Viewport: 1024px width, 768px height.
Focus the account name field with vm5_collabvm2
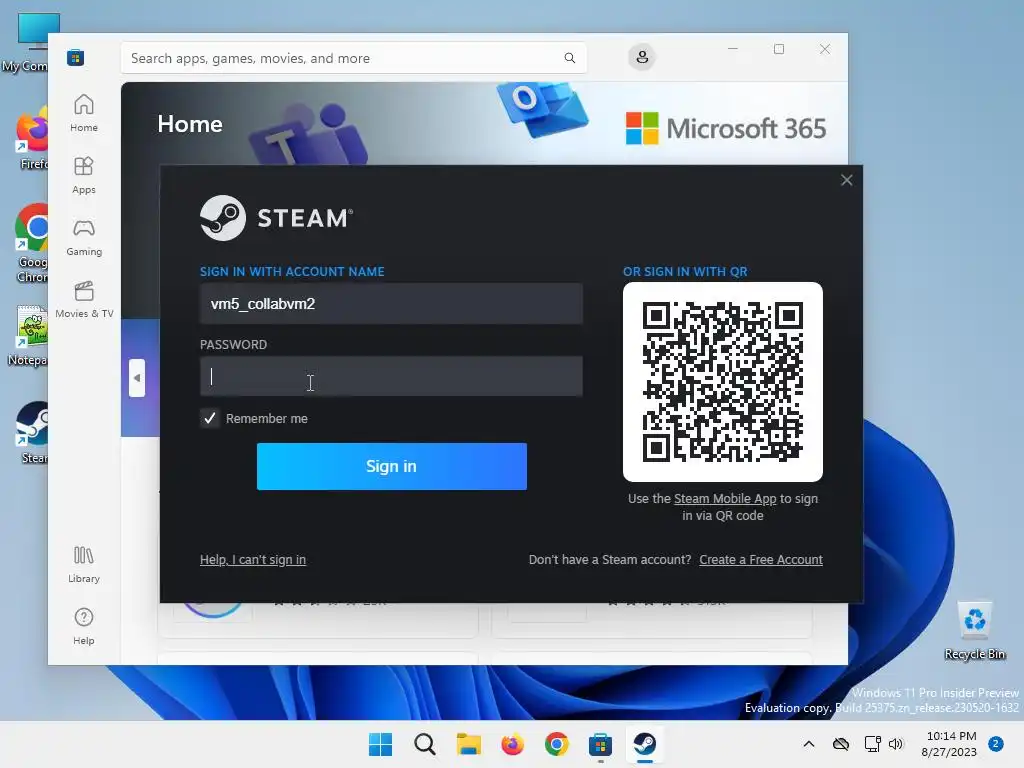tap(391, 304)
